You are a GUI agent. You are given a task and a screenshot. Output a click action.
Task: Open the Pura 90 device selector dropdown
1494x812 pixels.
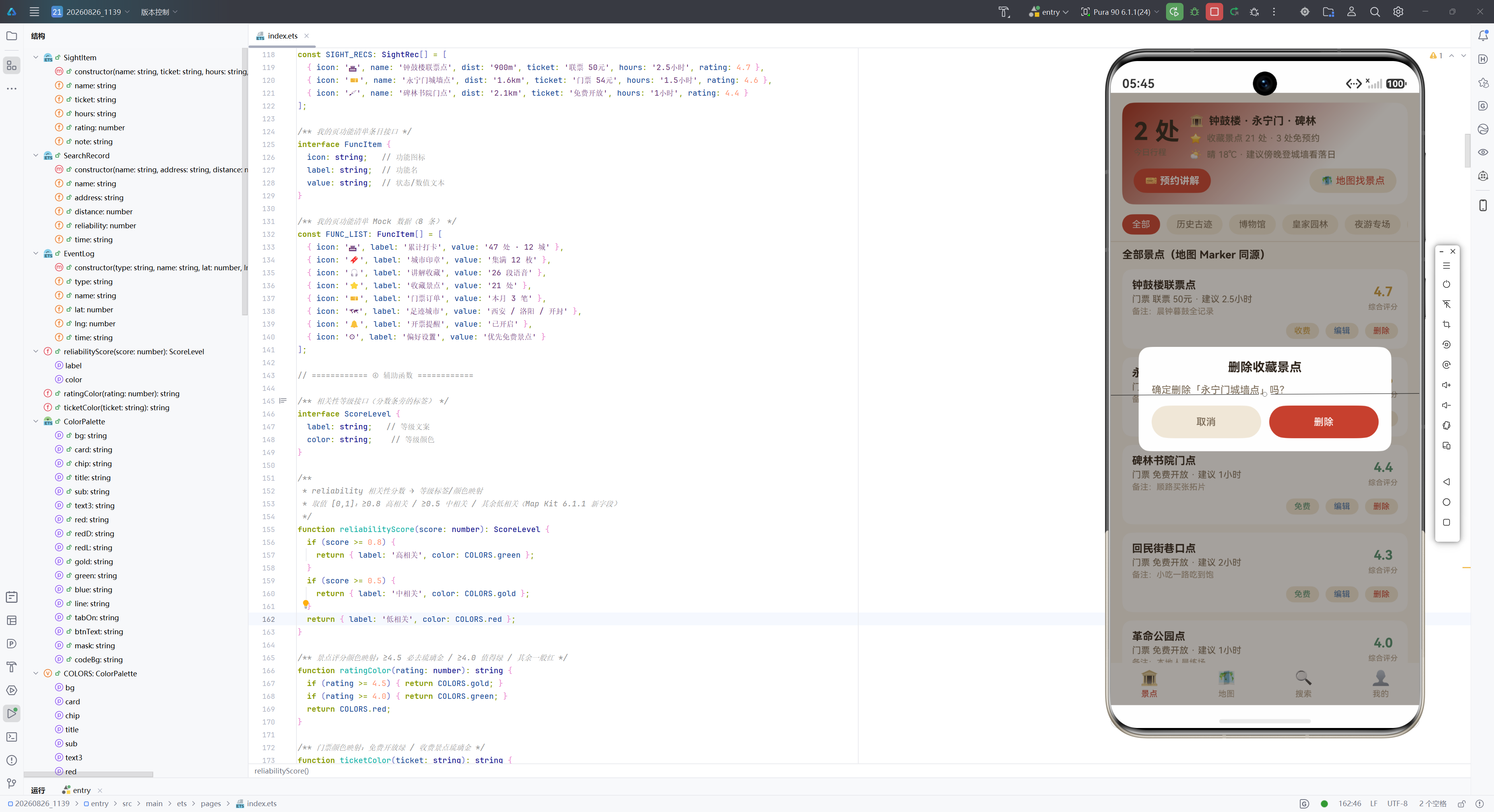[1120, 12]
